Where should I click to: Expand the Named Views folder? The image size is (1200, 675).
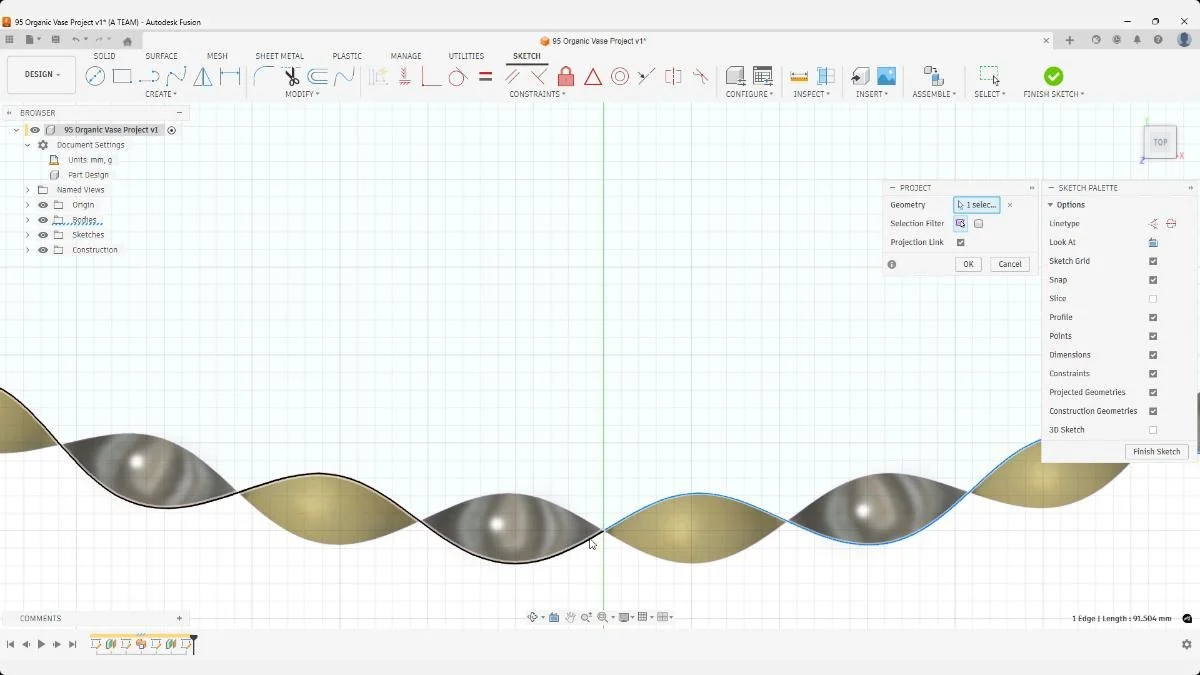(x=28, y=189)
